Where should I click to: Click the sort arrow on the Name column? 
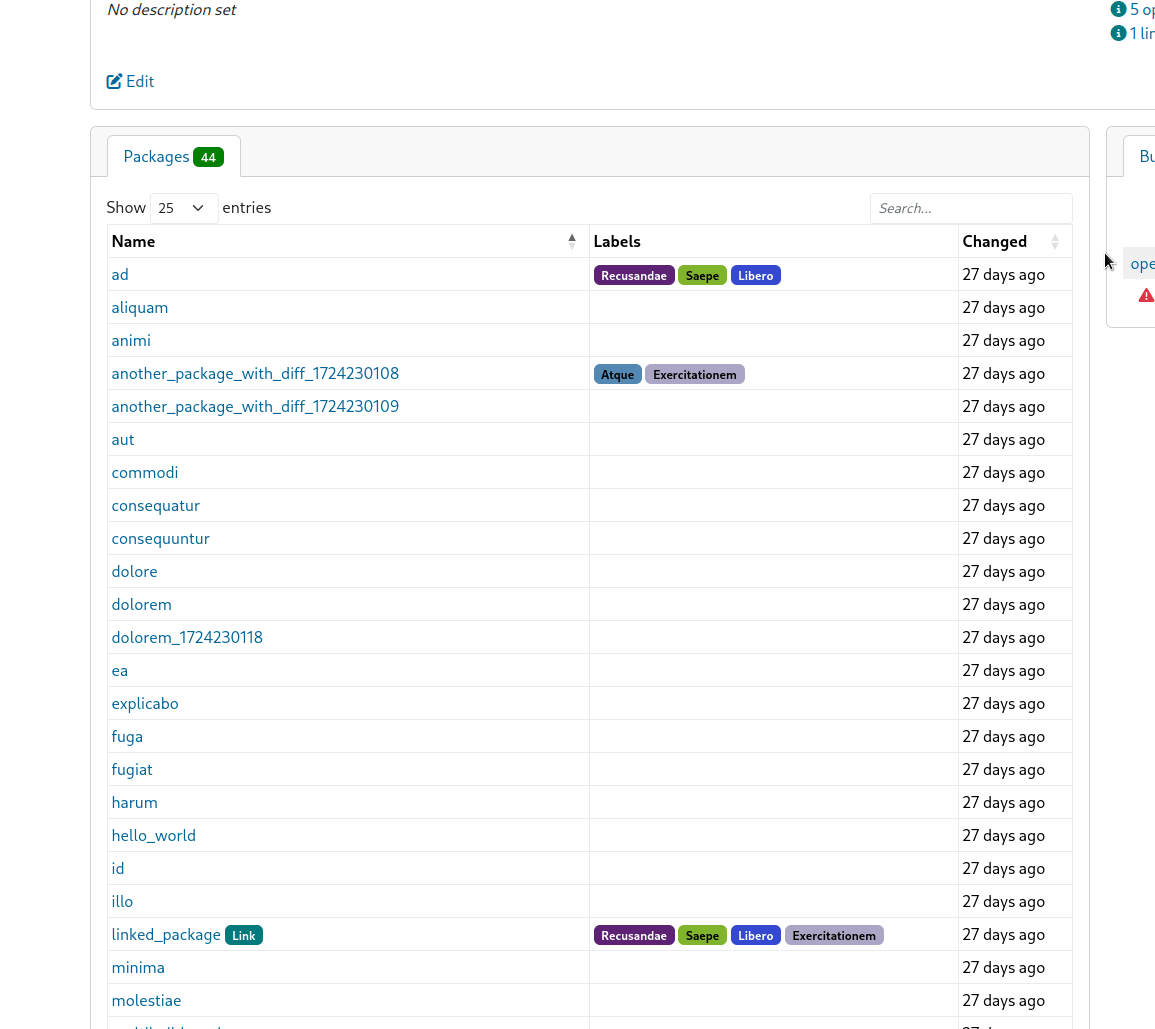(572, 241)
